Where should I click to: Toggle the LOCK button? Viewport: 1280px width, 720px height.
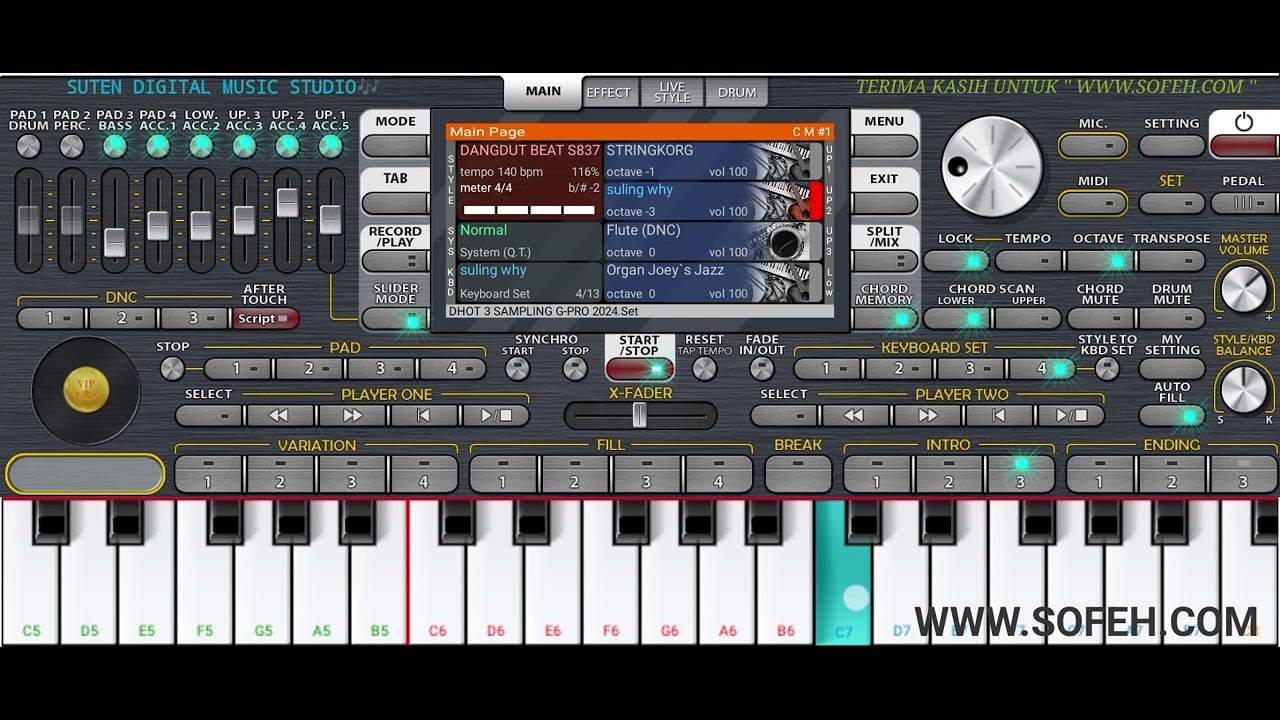[x=956, y=262]
